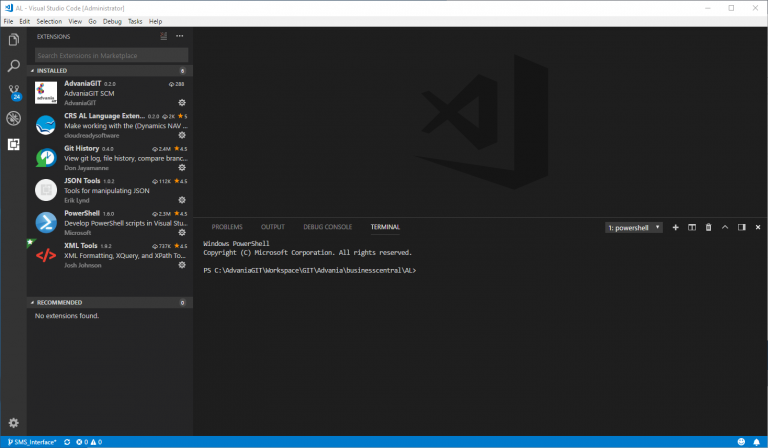
Task: Collapse the RECOMMENDED extensions section
Action: pyautogui.click(x=62, y=302)
